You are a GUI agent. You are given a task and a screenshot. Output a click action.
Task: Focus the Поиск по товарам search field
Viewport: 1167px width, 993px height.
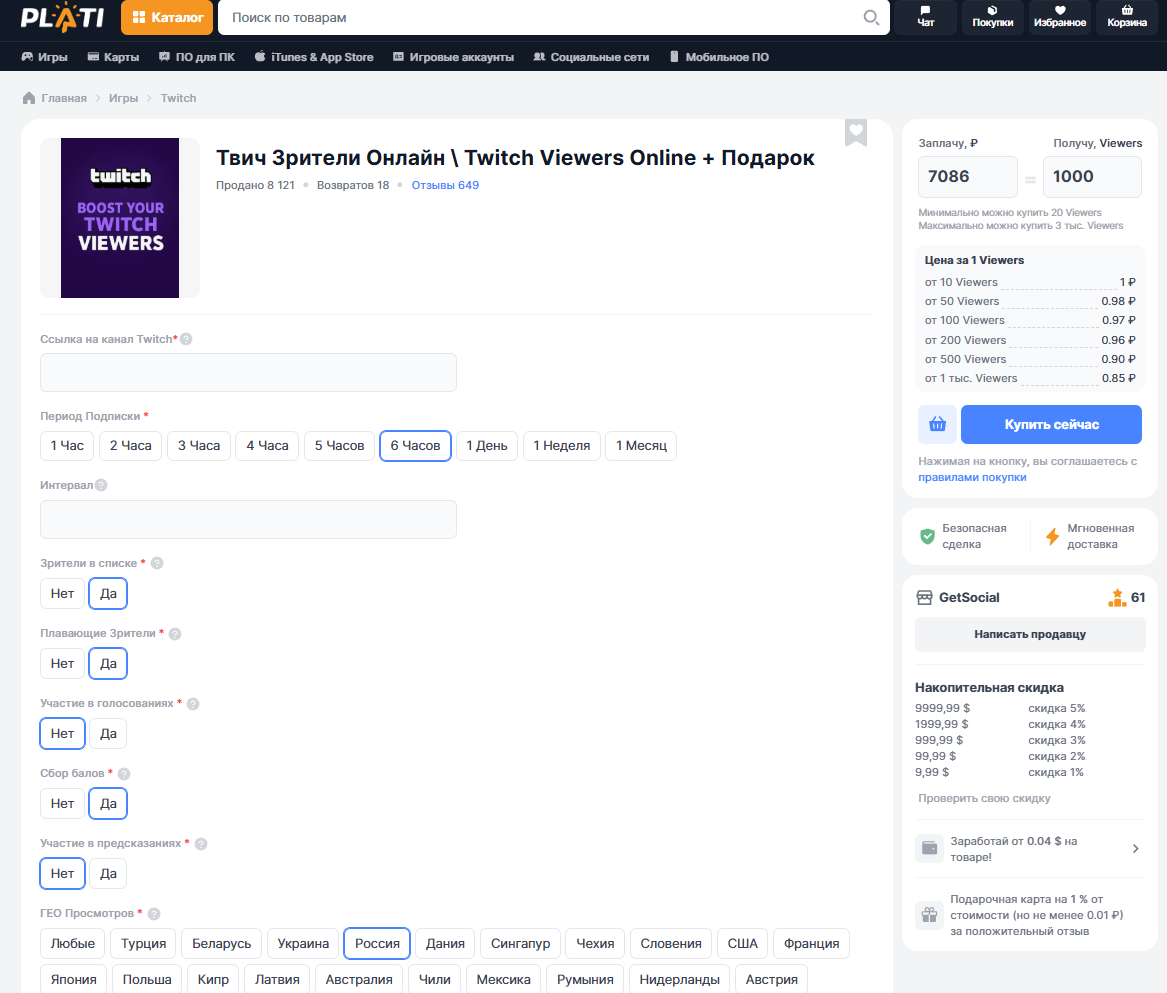tap(543, 17)
